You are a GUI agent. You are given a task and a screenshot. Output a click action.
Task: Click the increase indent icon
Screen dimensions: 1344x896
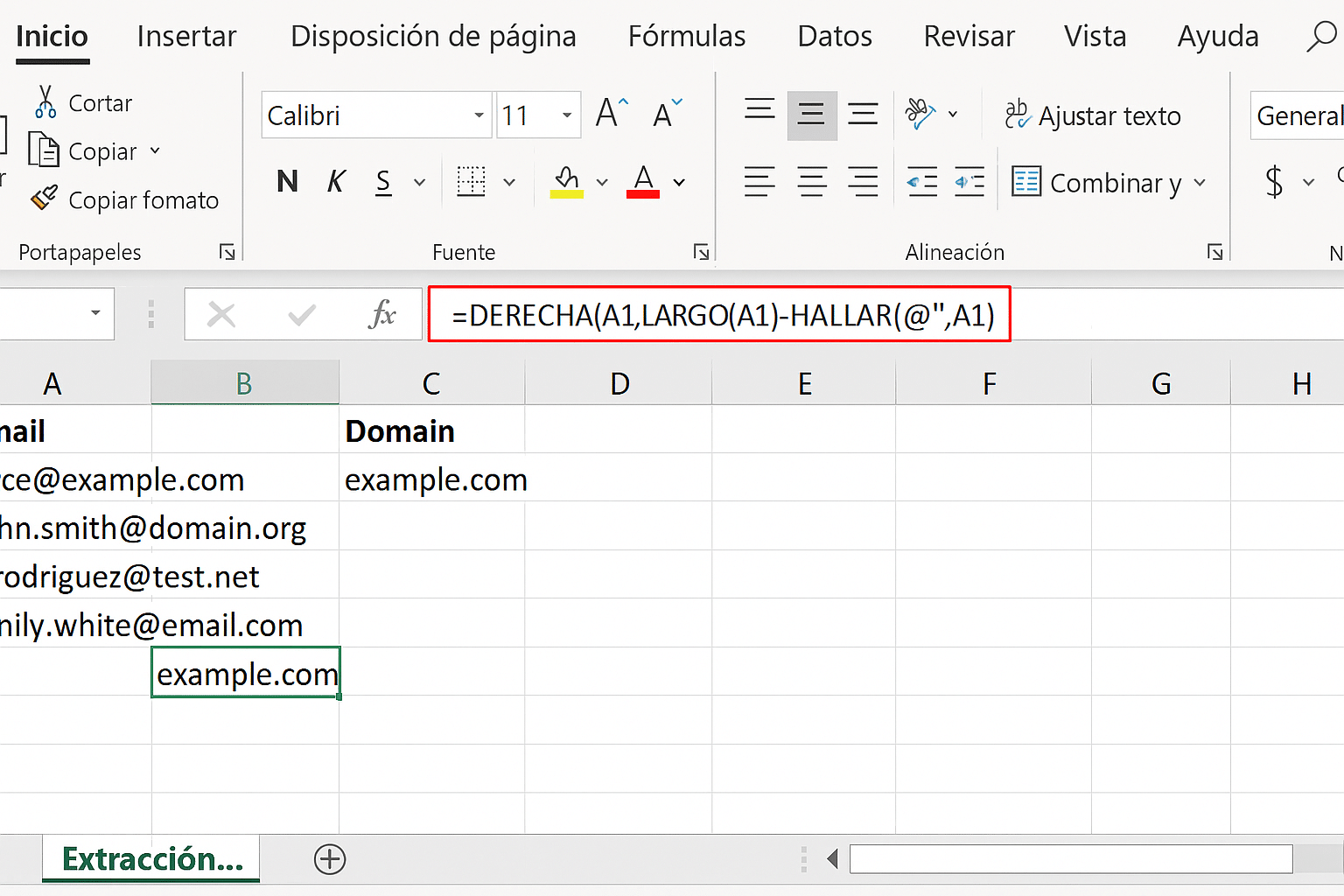(x=969, y=182)
